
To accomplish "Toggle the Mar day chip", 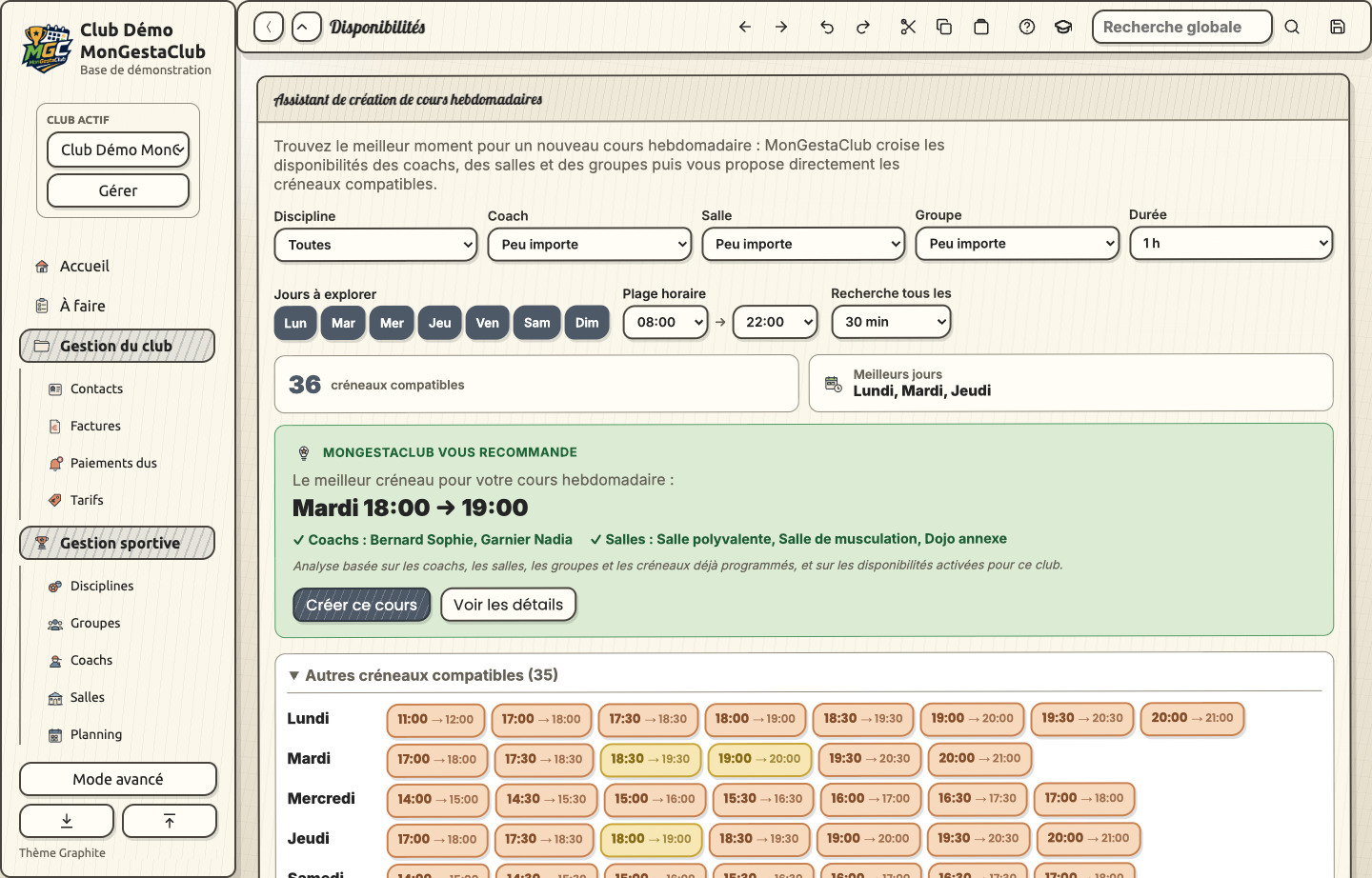I will coord(343,323).
